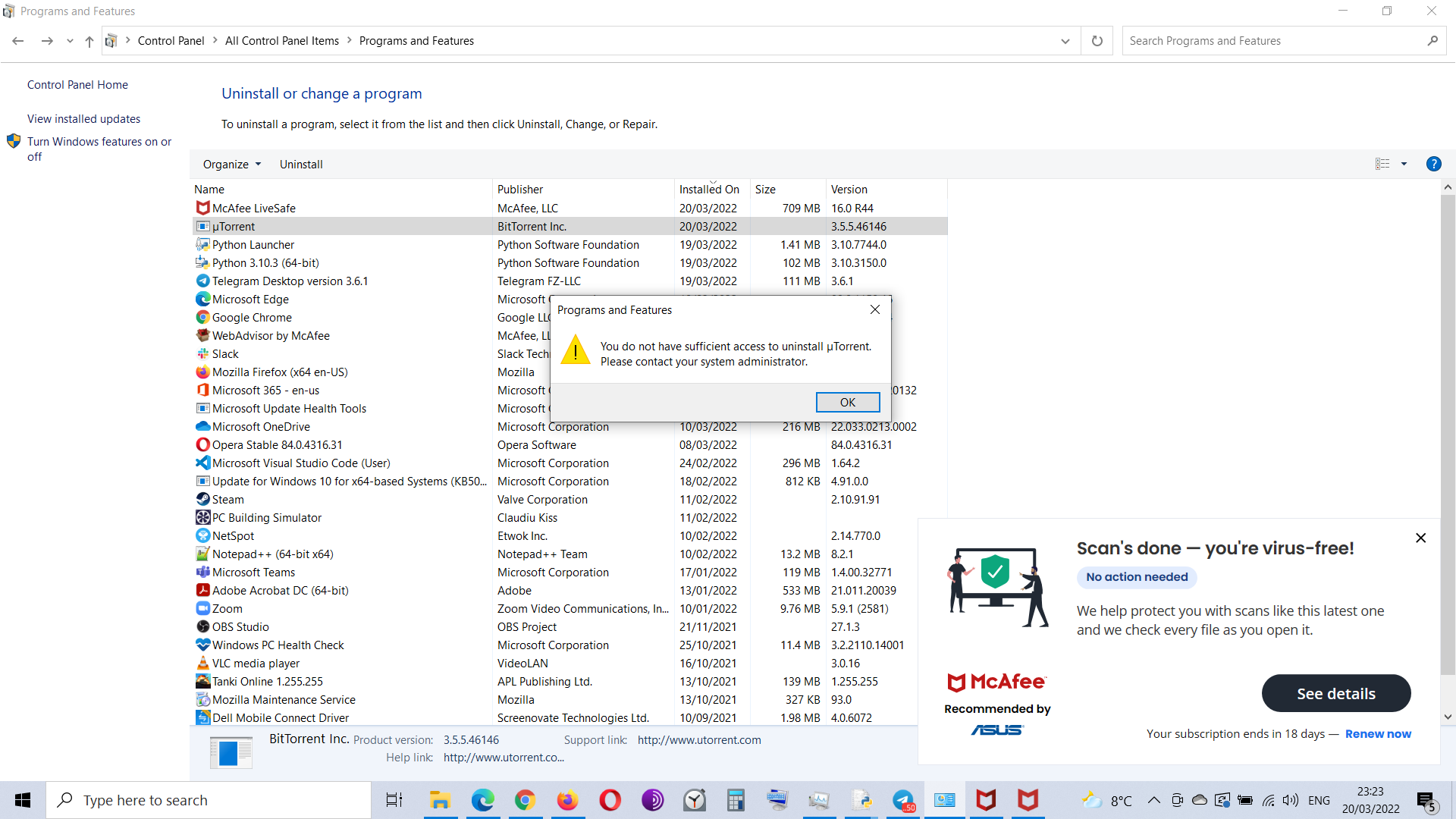Expand the address bar history dropdown
1456x819 pixels.
click(1065, 41)
